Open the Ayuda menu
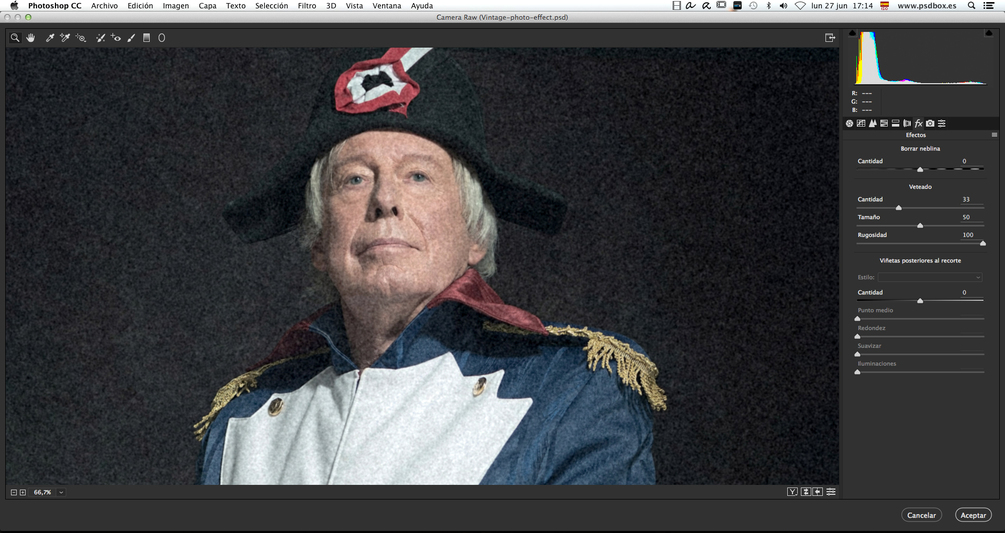Viewport: 1005px width, 533px height. [x=421, y=6]
